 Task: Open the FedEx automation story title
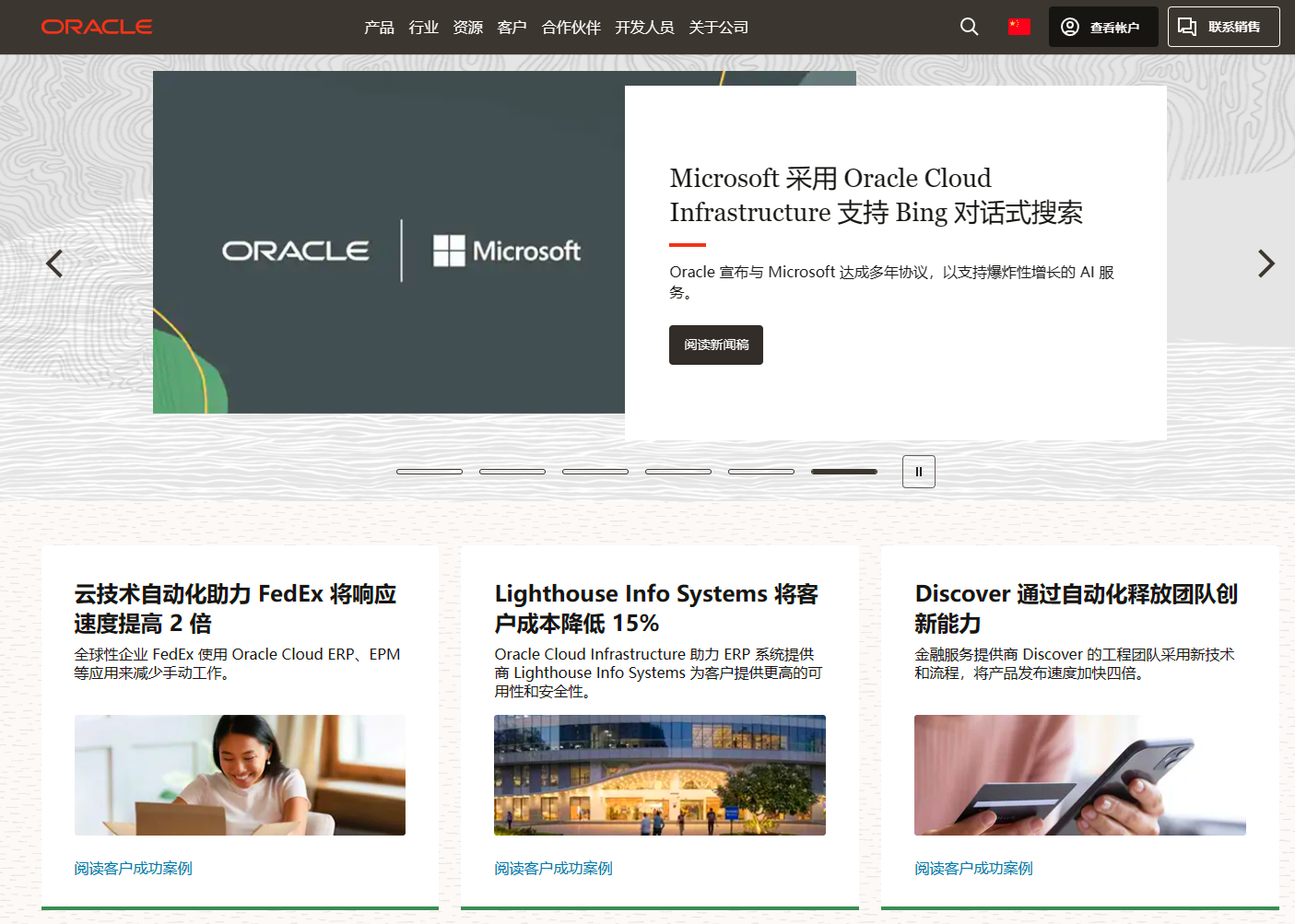tap(235, 608)
